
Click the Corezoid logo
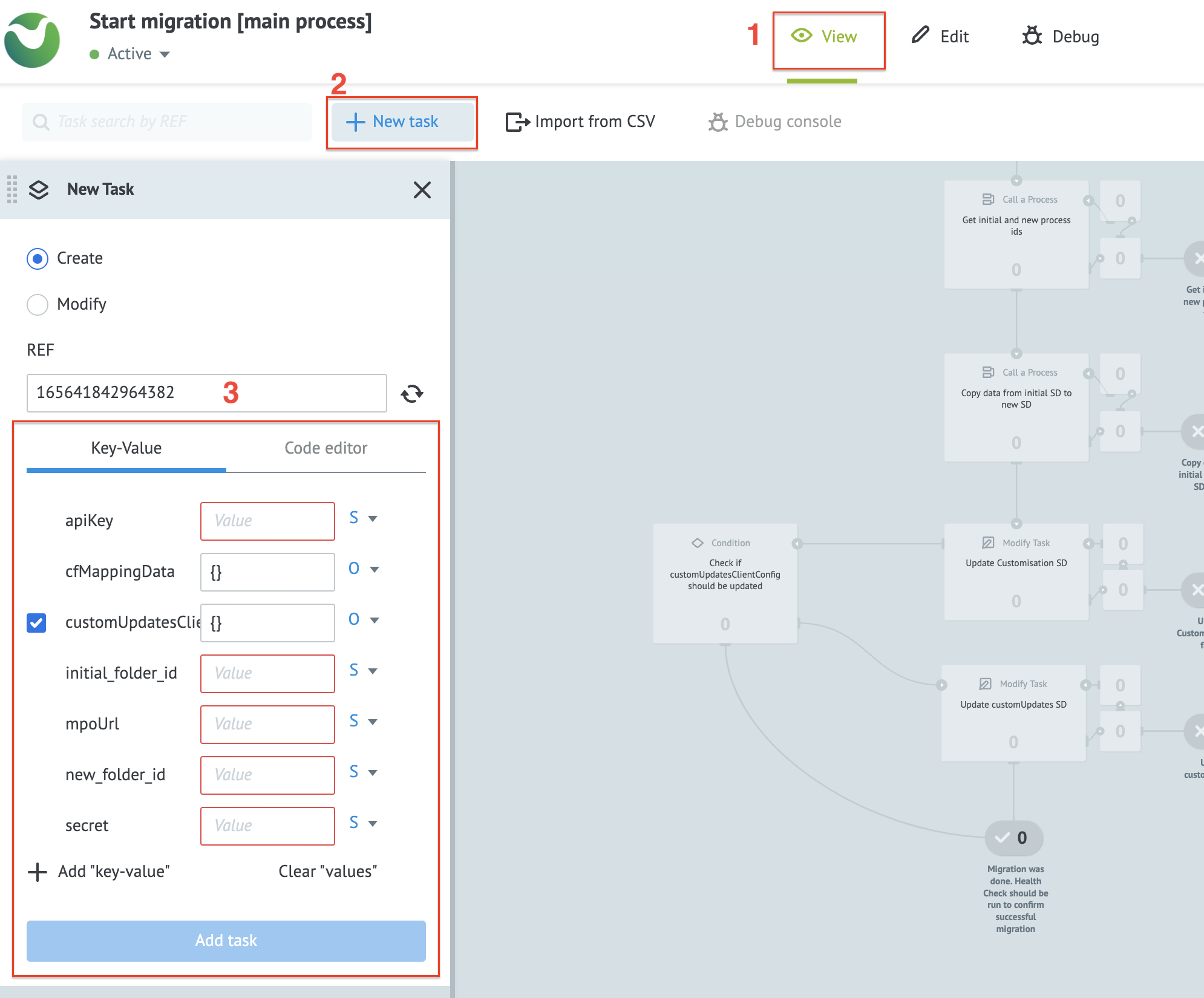33,40
